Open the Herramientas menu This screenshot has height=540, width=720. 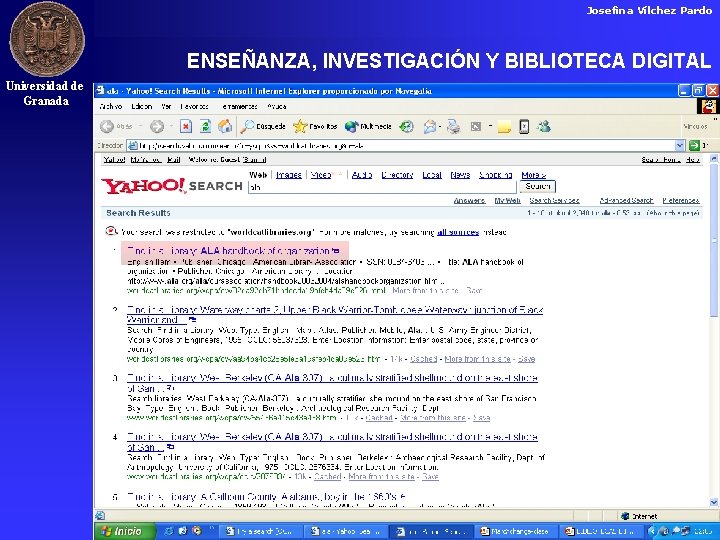point(238,107)
